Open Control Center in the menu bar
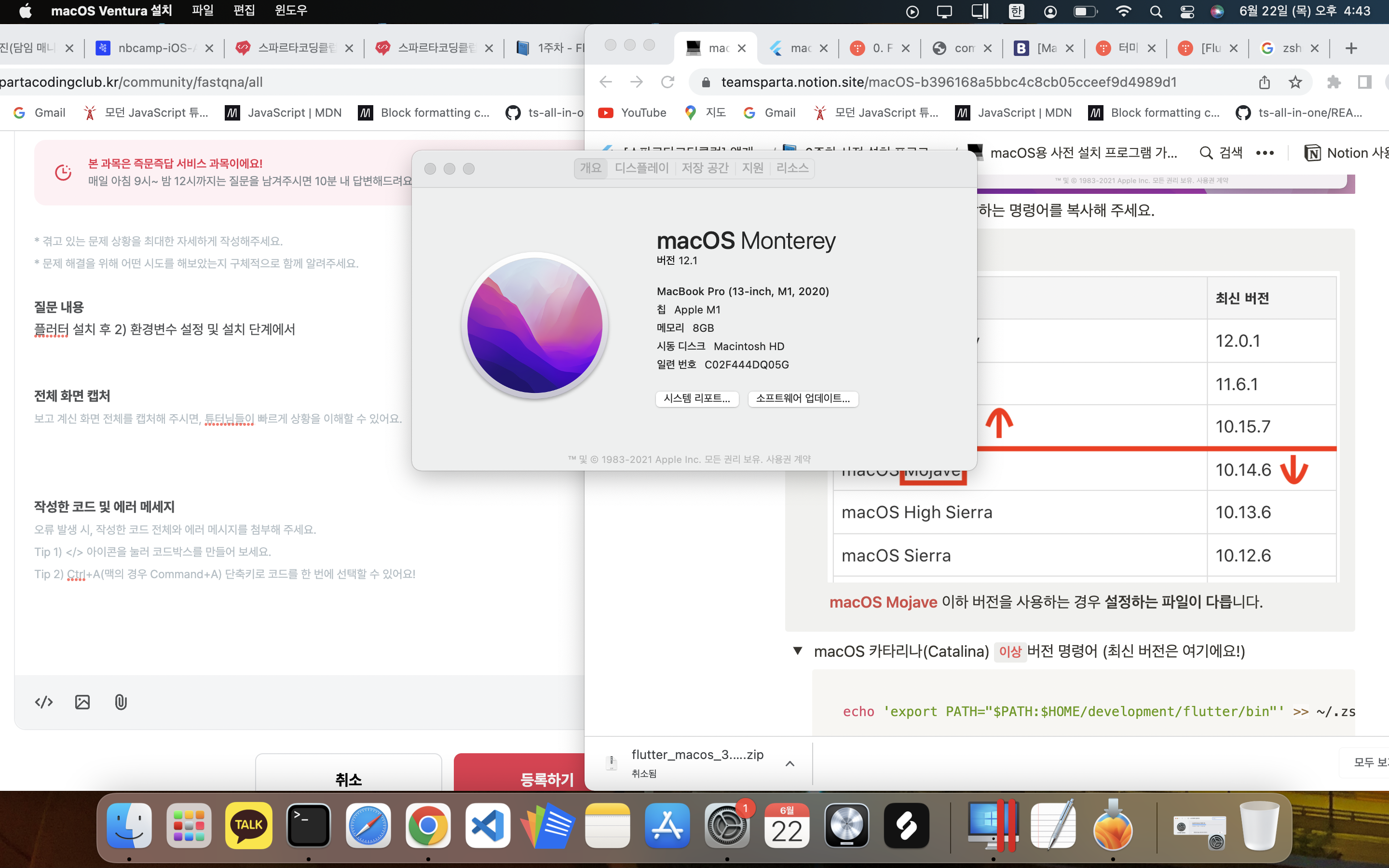 coord(1187,12)
